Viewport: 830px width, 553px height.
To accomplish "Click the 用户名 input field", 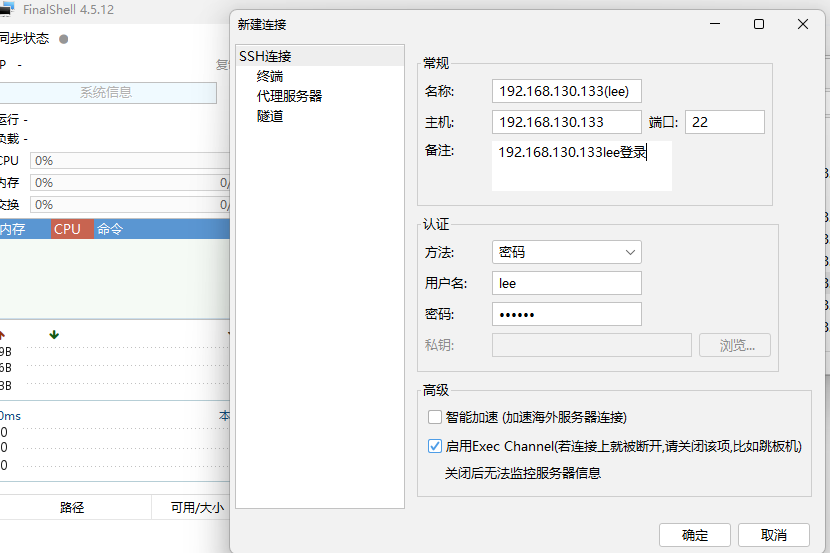I will pos(566,283).
